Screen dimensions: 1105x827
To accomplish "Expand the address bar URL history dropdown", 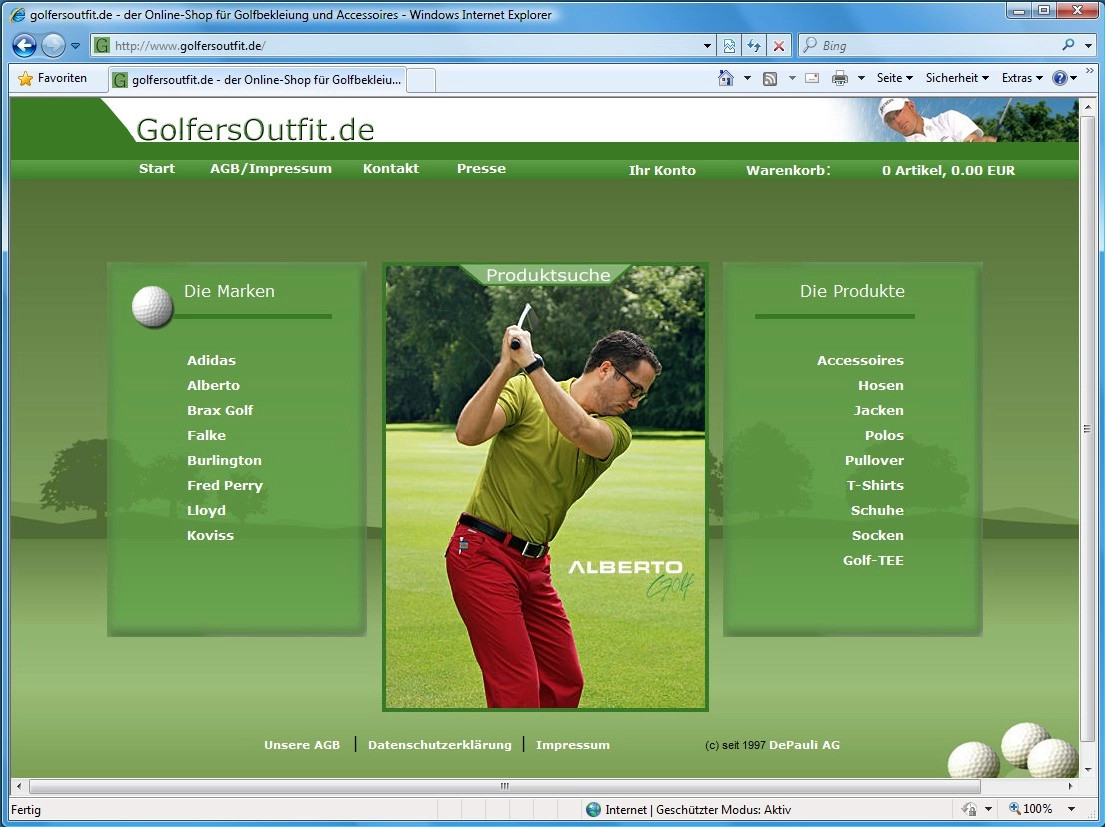I will click(707, 46).
